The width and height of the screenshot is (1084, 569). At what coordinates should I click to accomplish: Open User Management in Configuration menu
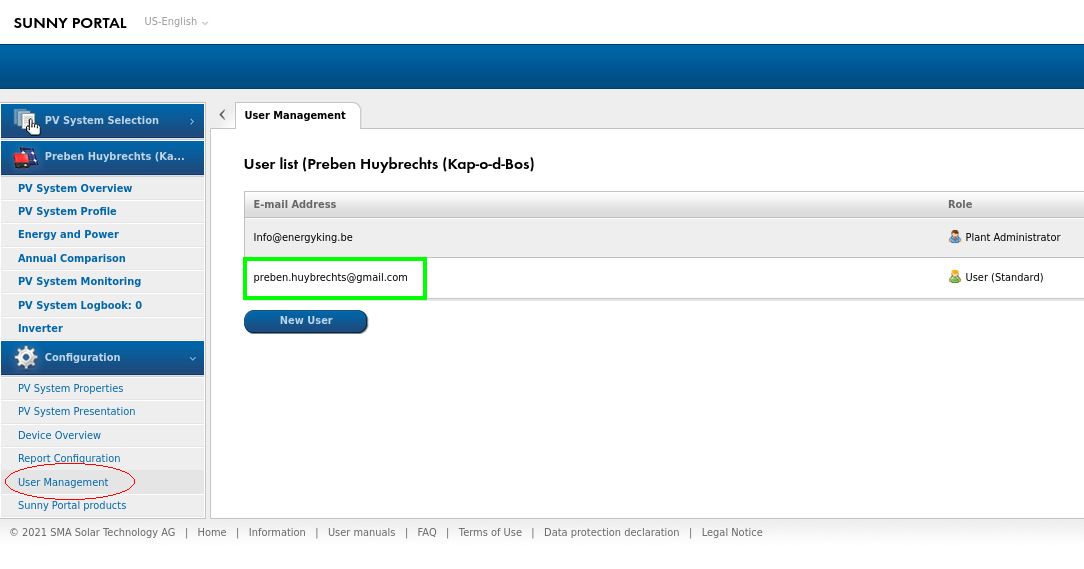click(63, 482)
